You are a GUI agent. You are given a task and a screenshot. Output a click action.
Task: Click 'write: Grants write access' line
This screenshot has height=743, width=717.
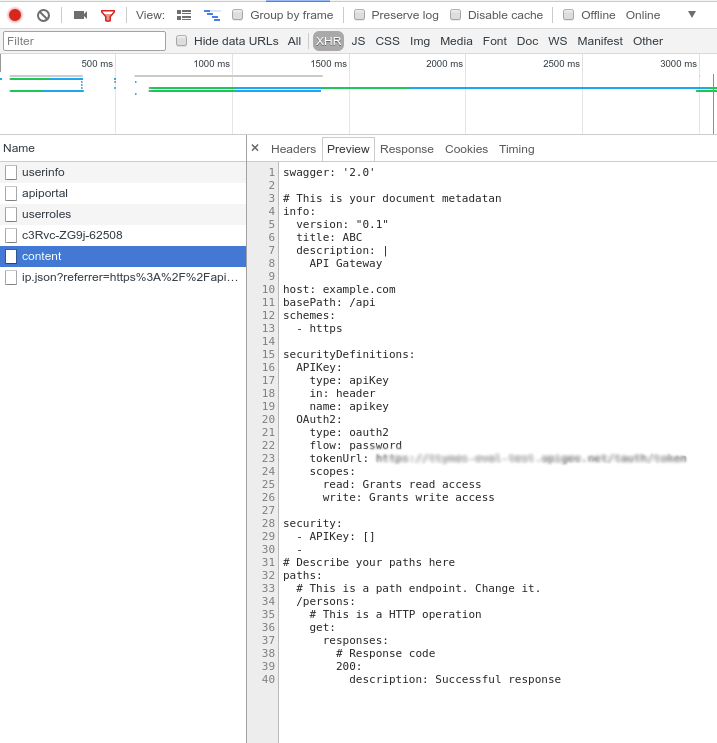(408, 498)
